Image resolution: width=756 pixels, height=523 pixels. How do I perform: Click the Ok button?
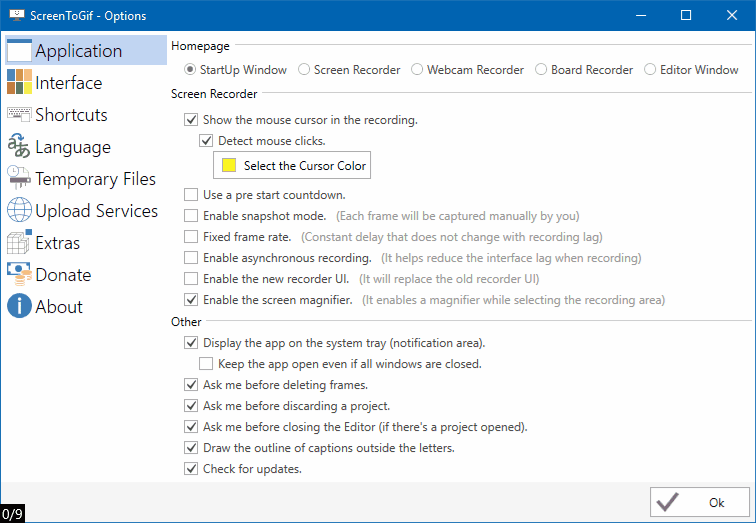pos(700,502)
